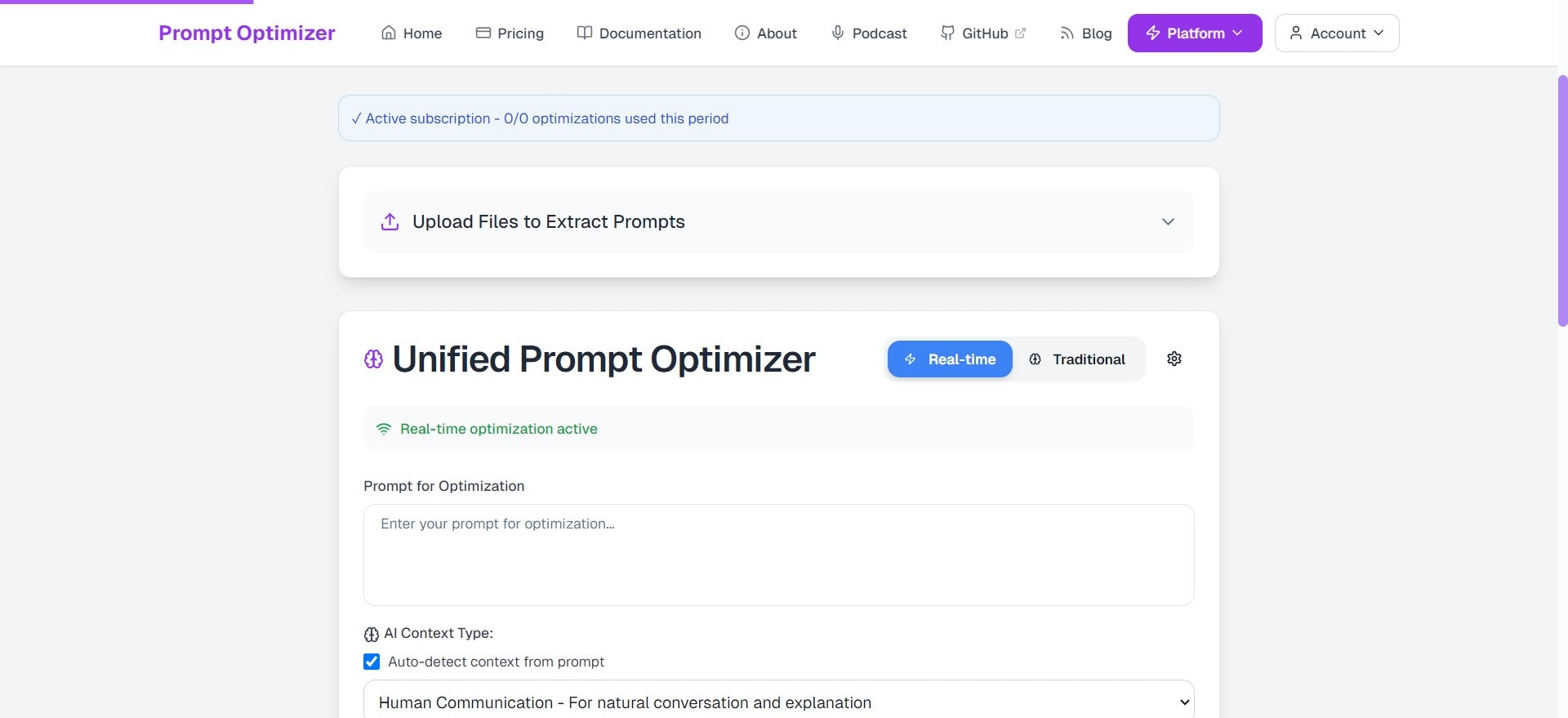Click inside the prompt optimization text area
This screenshot has width=1568, height=718.
[778, 555]
